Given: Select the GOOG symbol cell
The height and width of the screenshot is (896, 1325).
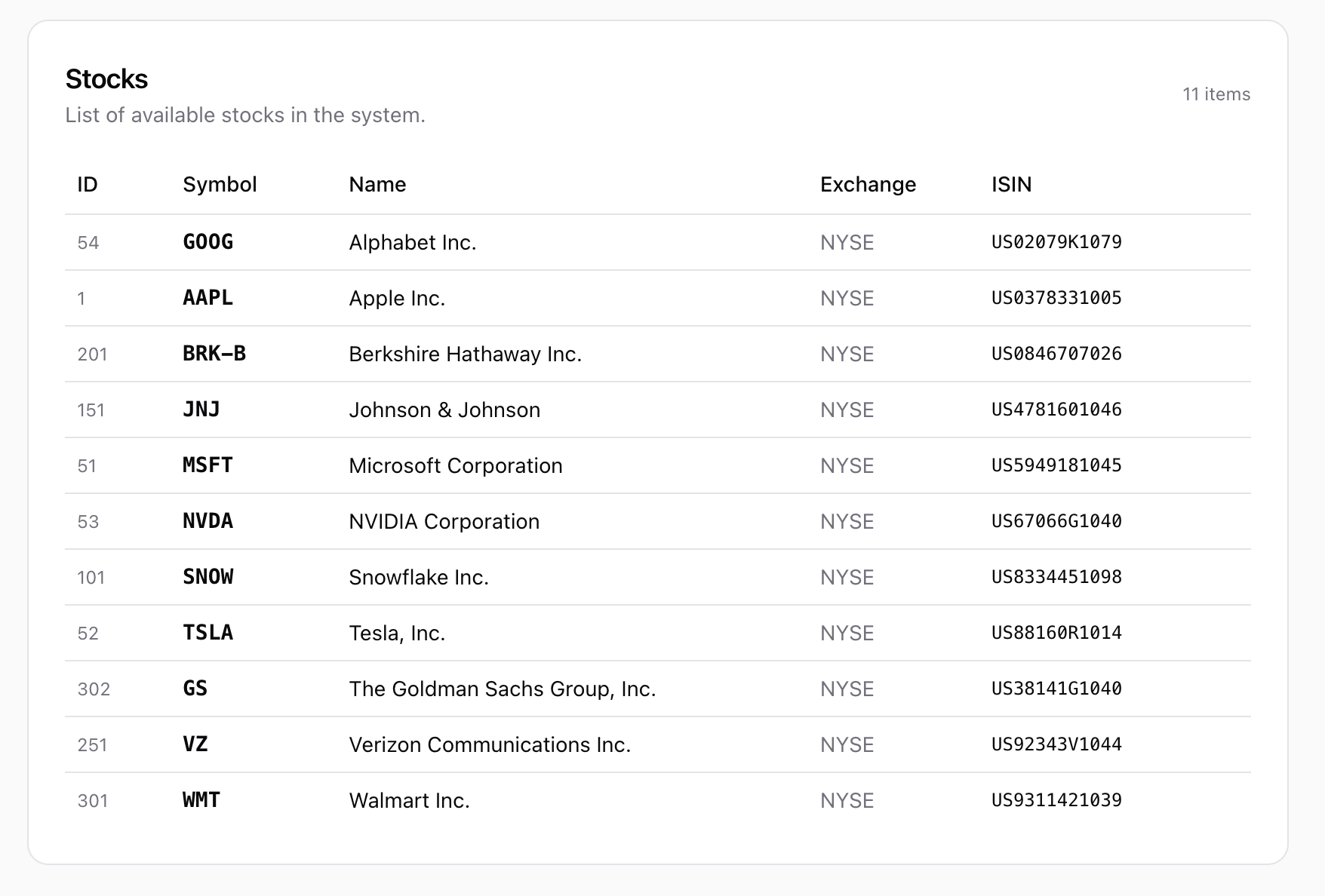Looking at the screenshot, I should (208, 242).
